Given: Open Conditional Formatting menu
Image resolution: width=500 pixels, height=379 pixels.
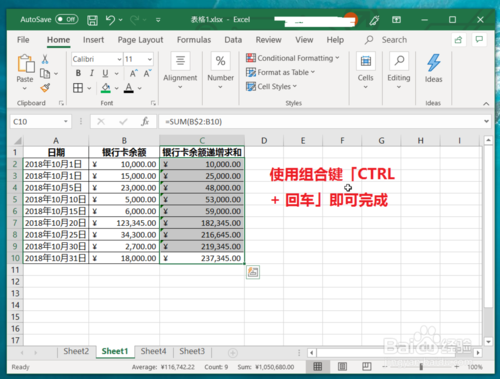Looking at the screenshot, I should pyautogui.click(x=293, y=58).
